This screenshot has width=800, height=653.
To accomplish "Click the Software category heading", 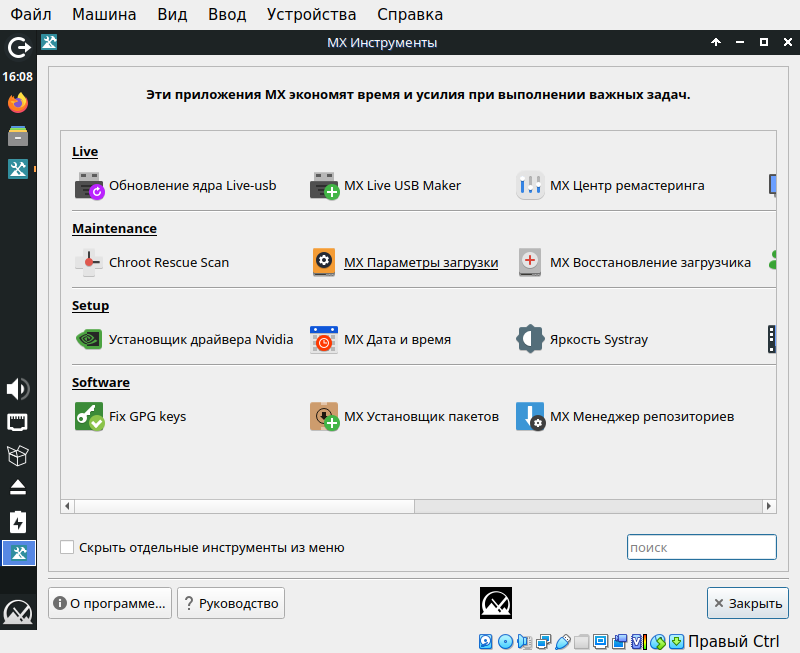I will [x=101, y=383].
